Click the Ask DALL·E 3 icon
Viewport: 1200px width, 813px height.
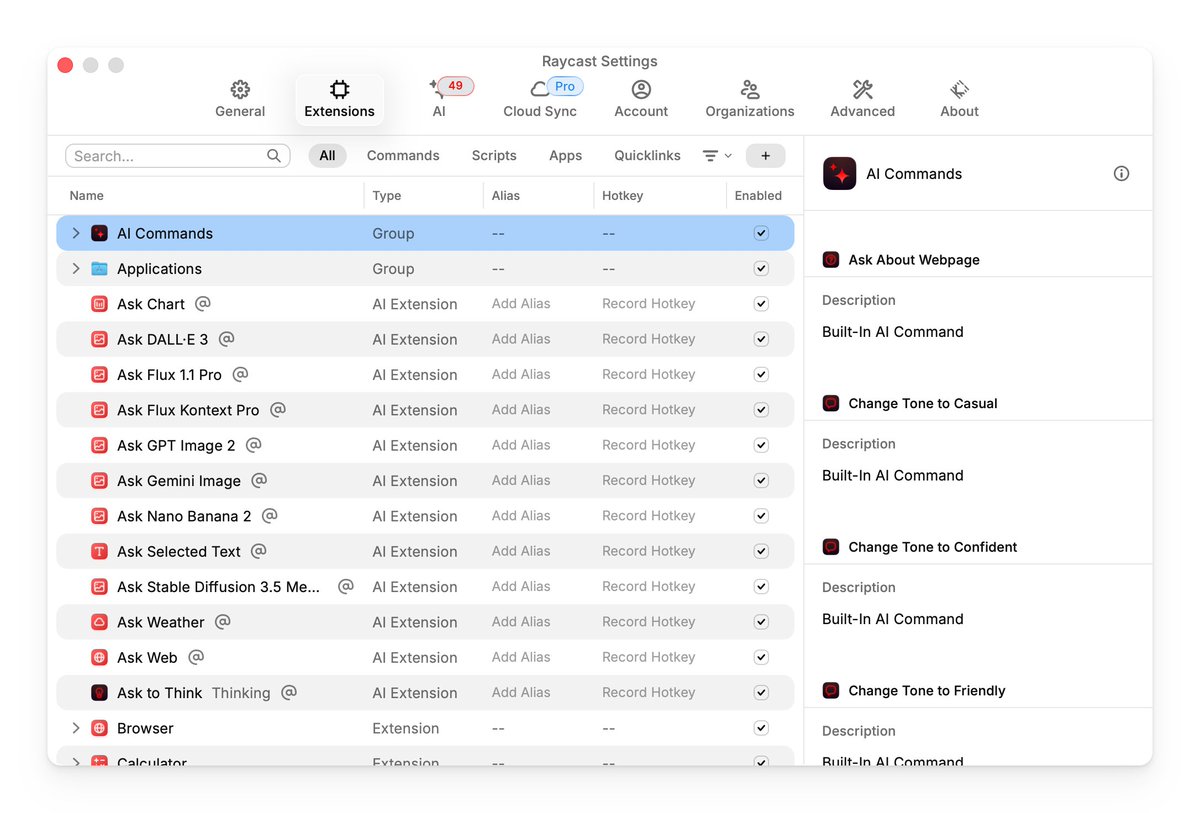click(x=99, y=339)
